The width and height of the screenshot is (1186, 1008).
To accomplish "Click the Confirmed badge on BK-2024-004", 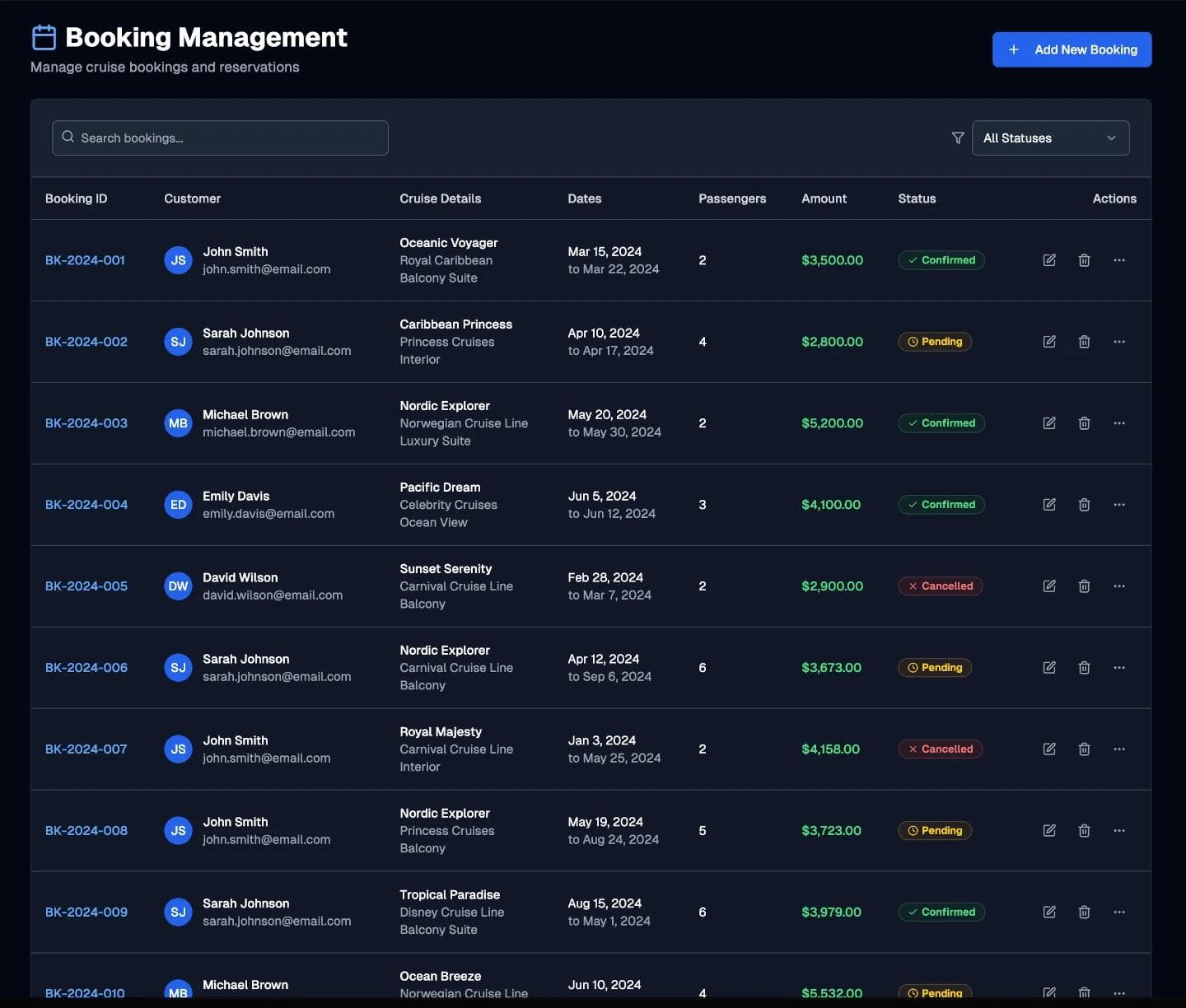I will coord(941,504).
